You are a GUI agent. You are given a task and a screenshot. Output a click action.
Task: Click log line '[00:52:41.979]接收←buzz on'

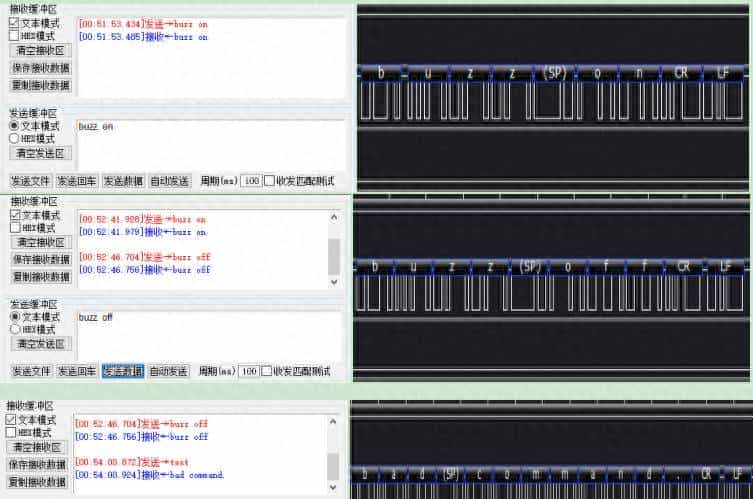pyautogui.click(x=143, y=232)
